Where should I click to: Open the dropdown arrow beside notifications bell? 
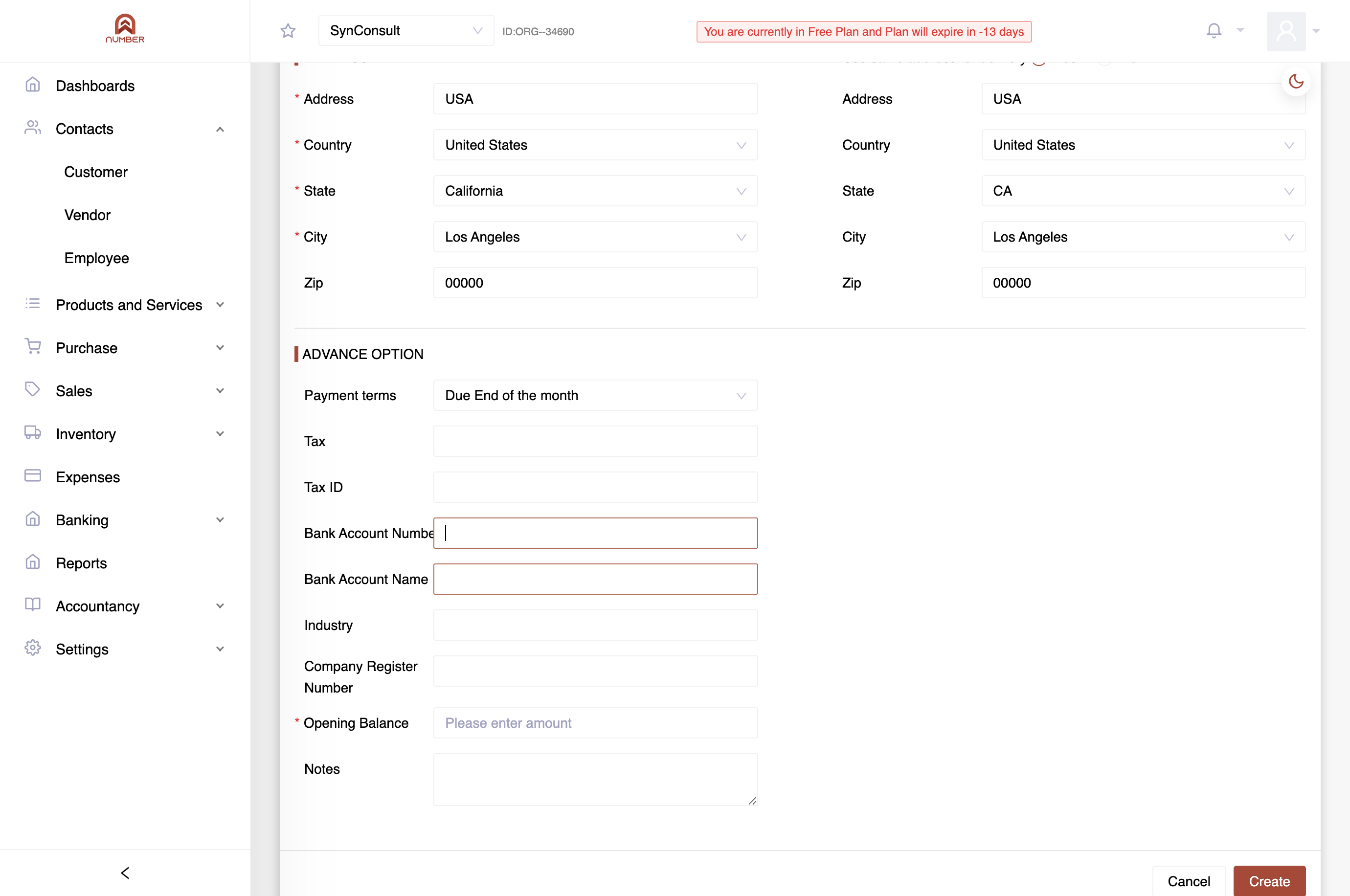(x=1240, y=30)
